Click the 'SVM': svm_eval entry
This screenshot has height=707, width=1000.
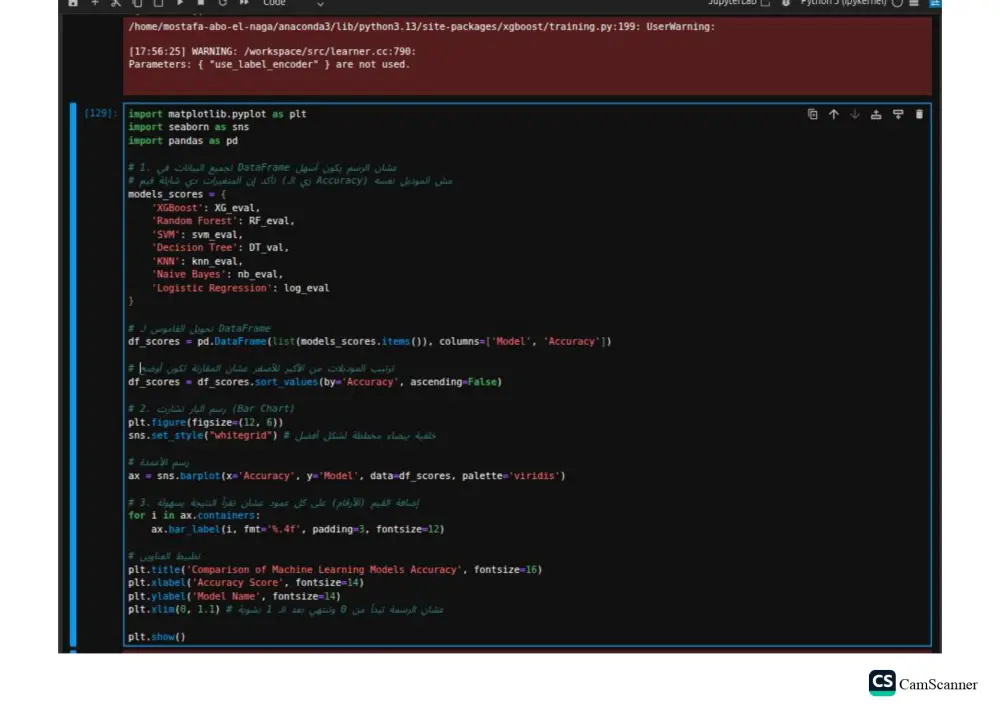pos(197,235)
